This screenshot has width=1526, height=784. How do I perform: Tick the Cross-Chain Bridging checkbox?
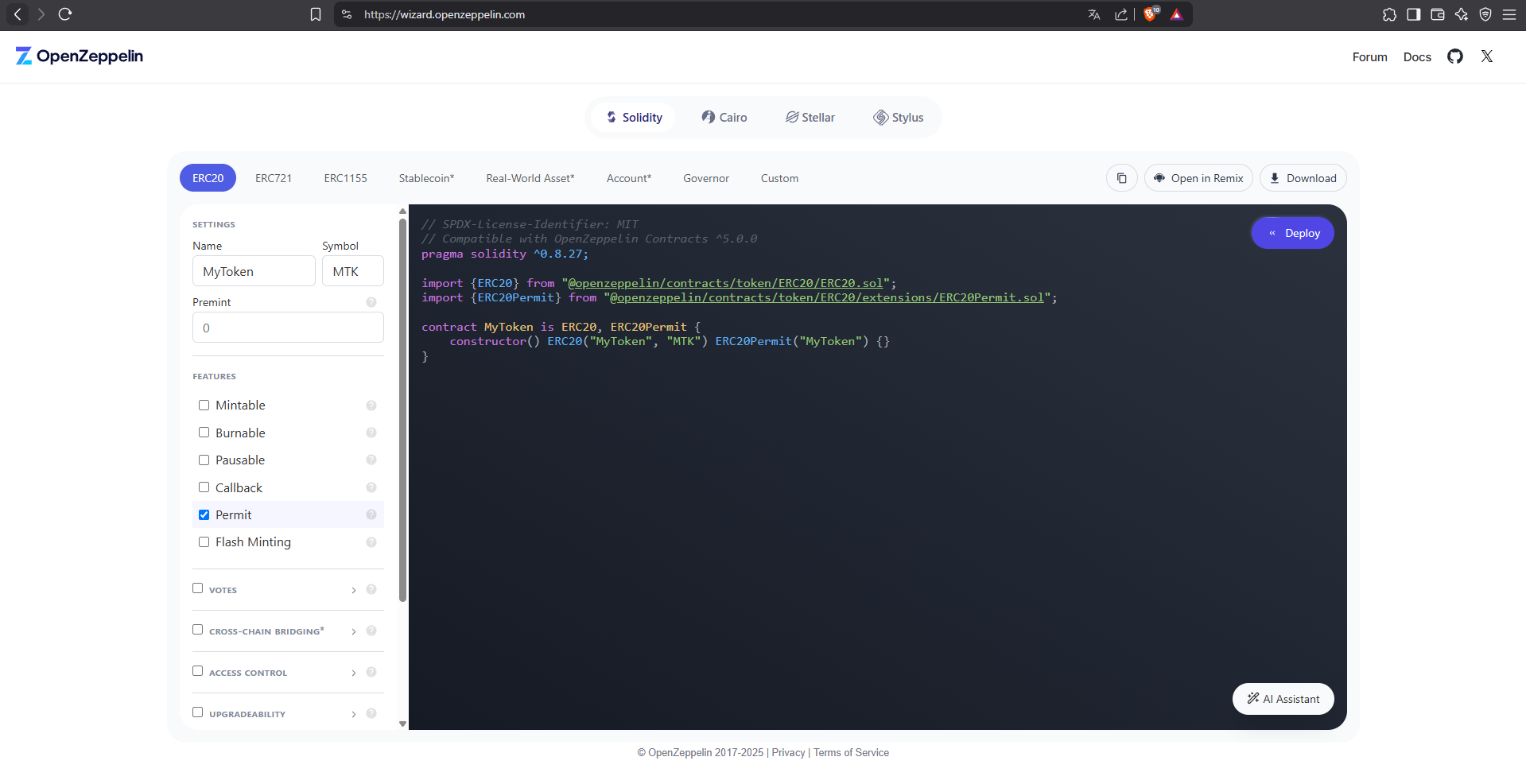click(197, 630)
